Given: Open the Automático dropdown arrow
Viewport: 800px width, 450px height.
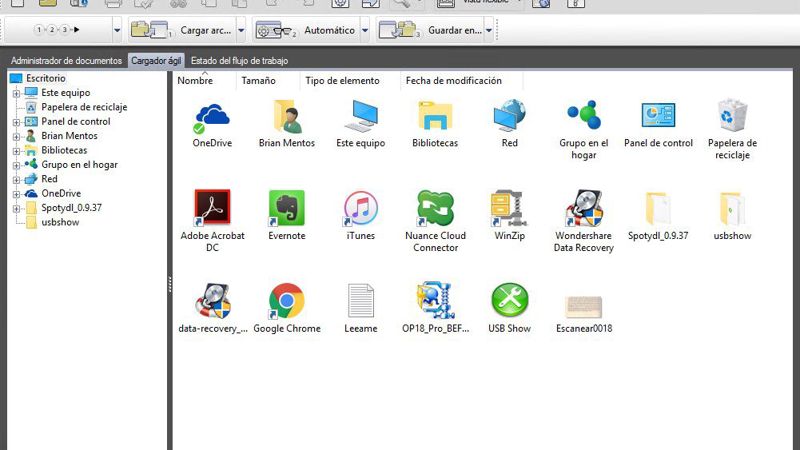Looking at the screenshot, I should pyautogui.click(x=365, y=31).
